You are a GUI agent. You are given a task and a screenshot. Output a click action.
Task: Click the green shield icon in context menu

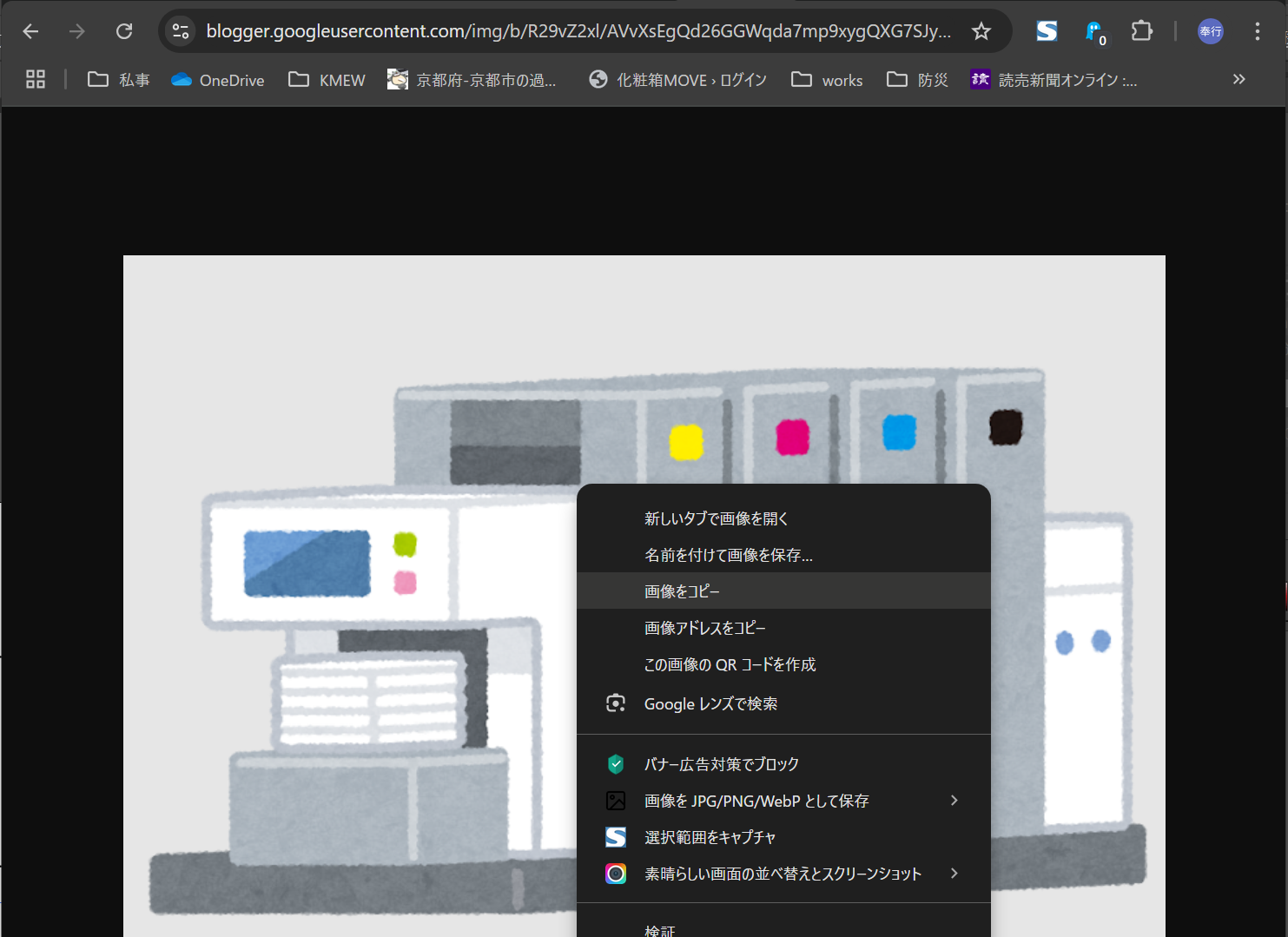616,764
